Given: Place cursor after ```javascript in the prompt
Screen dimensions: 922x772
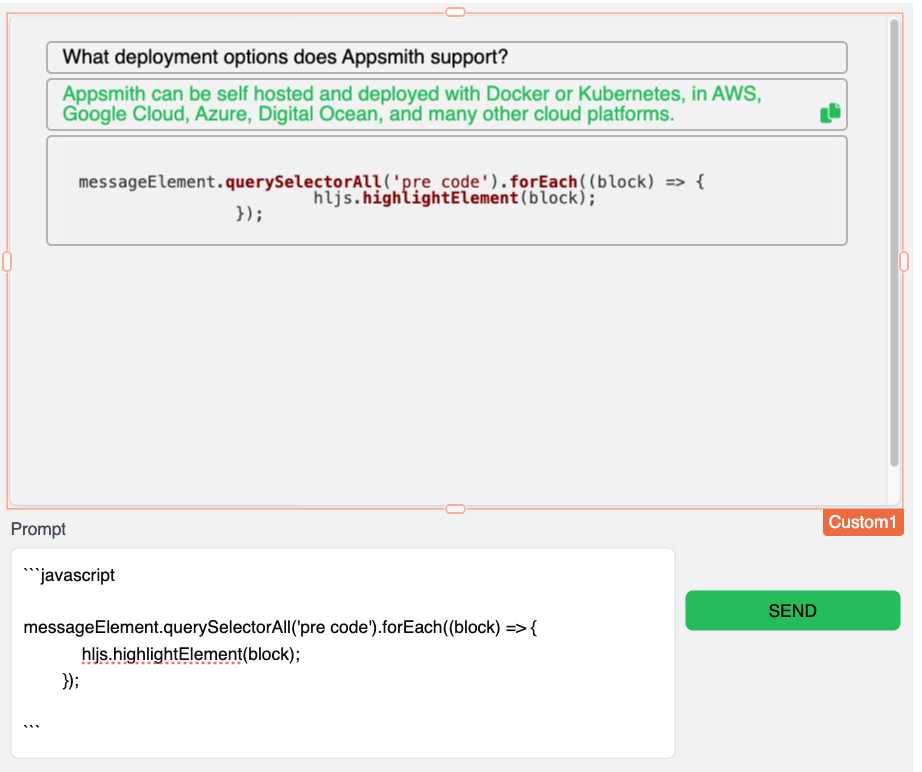Looking at the screenshot, I should (116, 576).
